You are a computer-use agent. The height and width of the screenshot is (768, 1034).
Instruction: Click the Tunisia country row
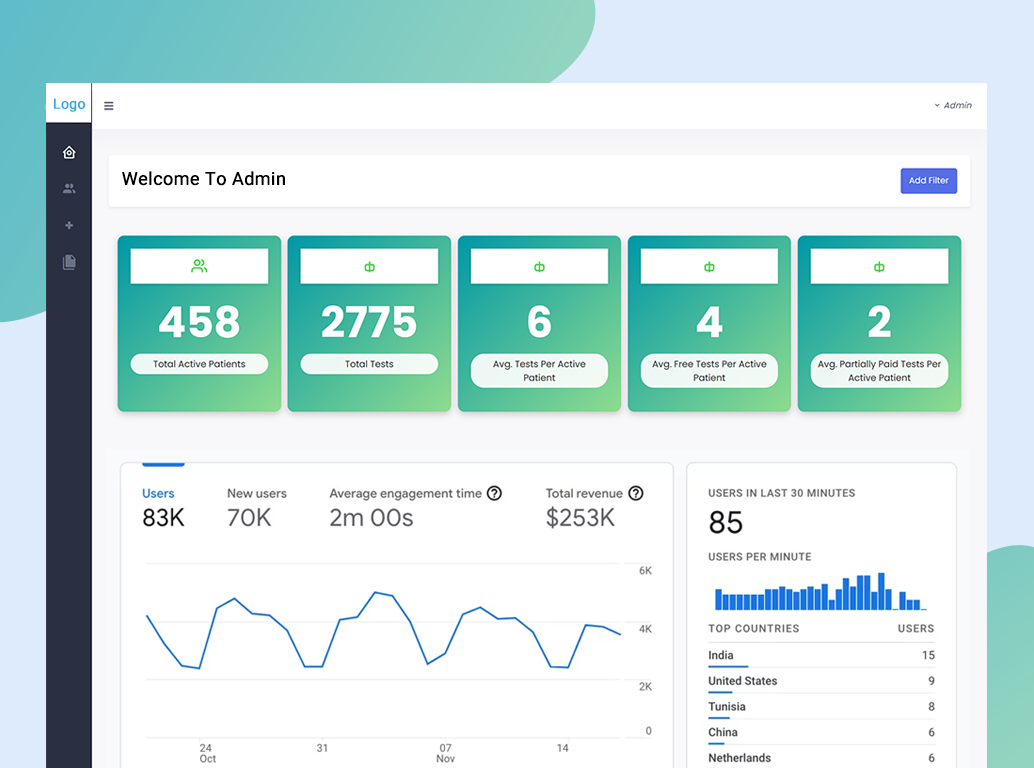click(821, 707)
